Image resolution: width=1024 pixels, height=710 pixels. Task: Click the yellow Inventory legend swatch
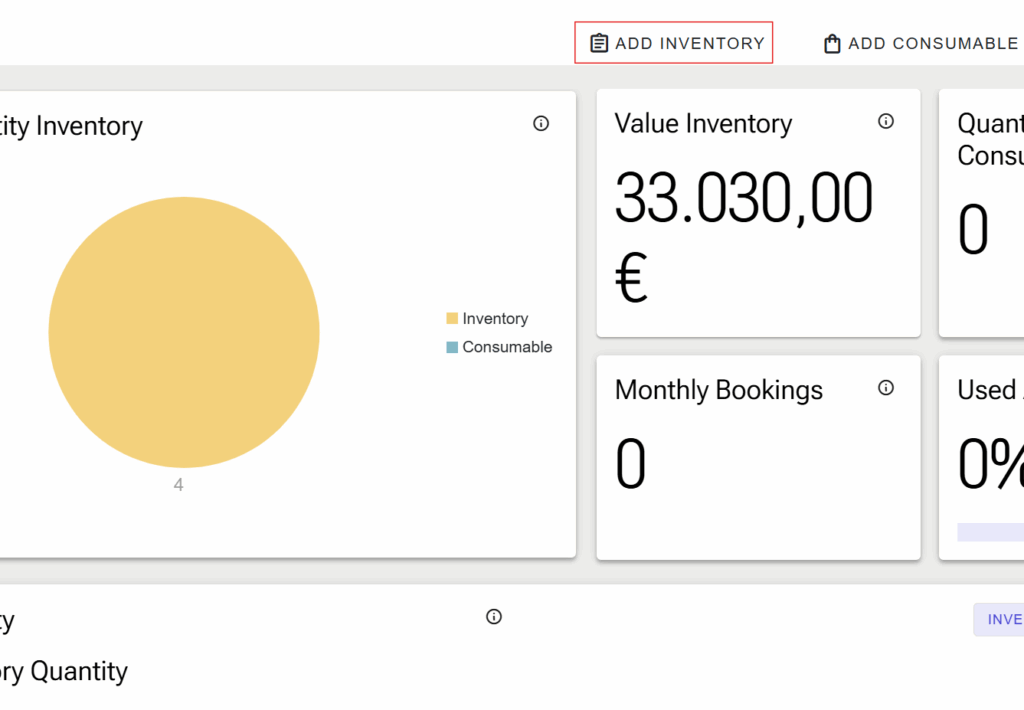452,318
